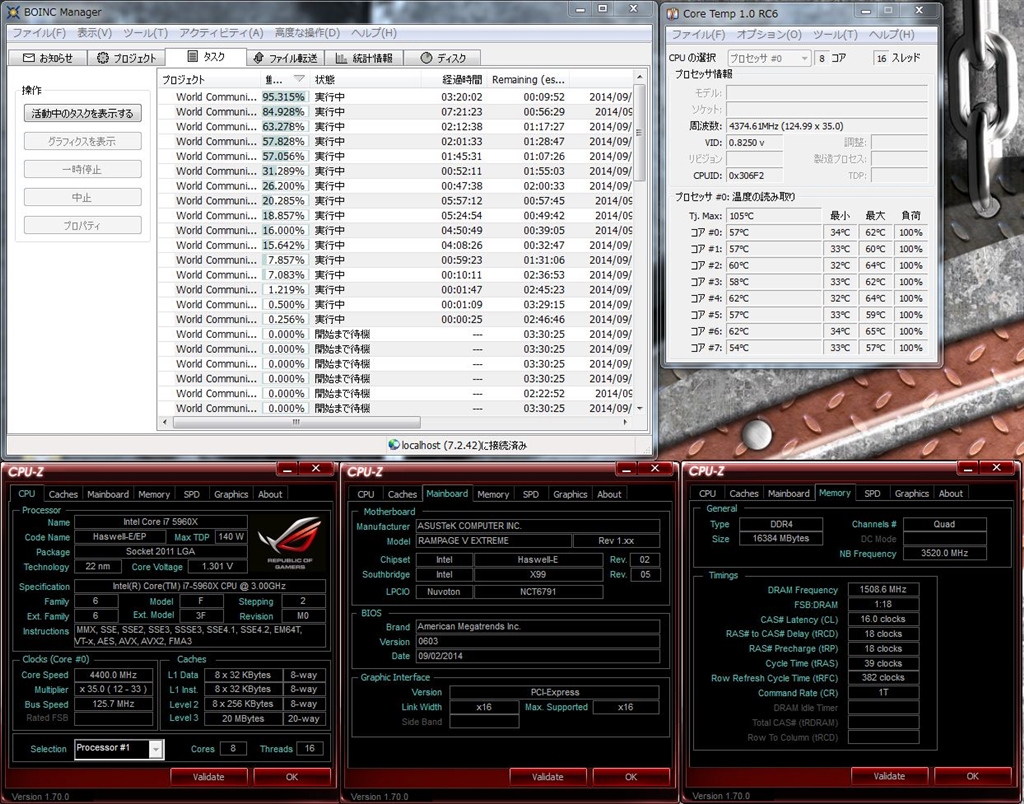Screen dimensions: 1024x804
Task: Click the グラフィクスを表示 button
Action: pyautogui.click(x=82, y=141)
